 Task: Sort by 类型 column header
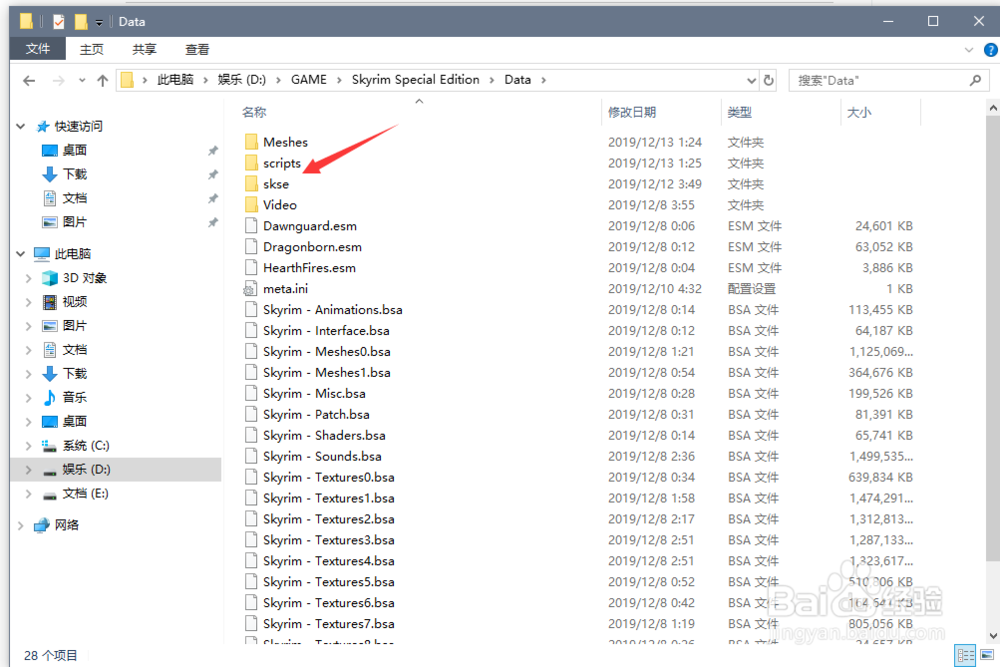[740, 112]
